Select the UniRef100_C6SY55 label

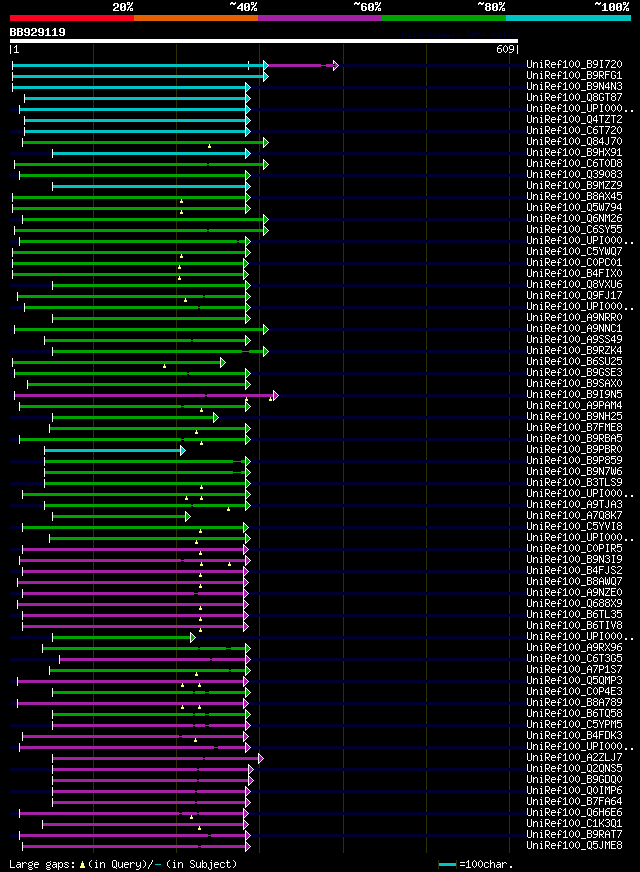[574, 230]
